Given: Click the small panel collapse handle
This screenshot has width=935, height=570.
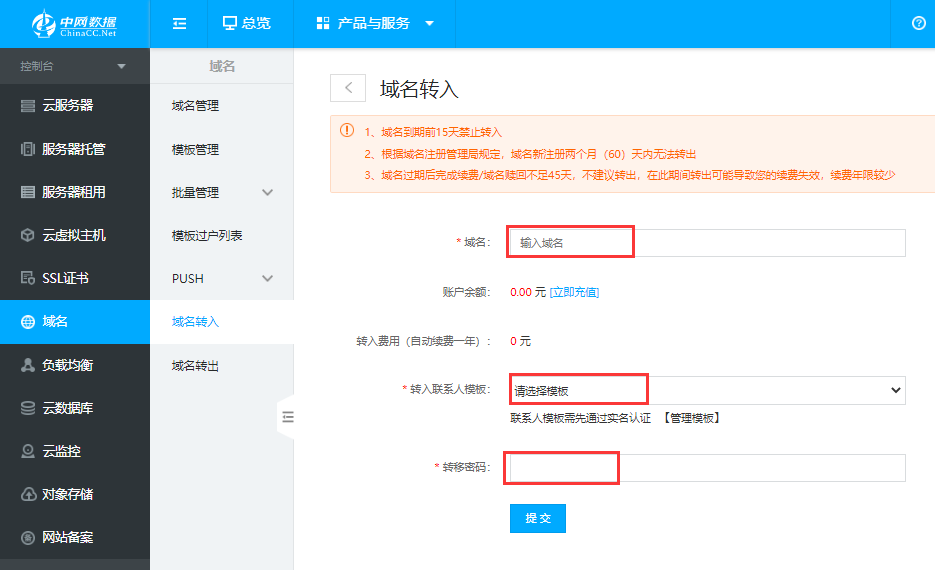Looking at the screenshot, I should point(287,417).
